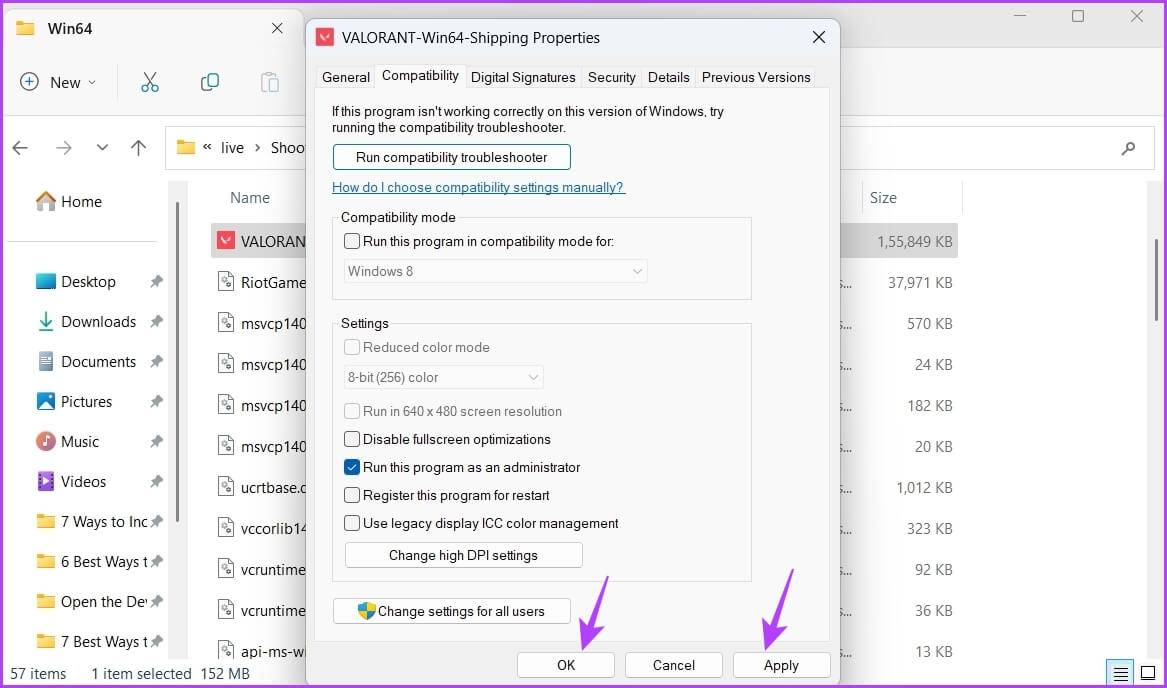Click the Copy icon in Explorer toolbar
The image size is (1167, 688).
click(x=210, y=82)
